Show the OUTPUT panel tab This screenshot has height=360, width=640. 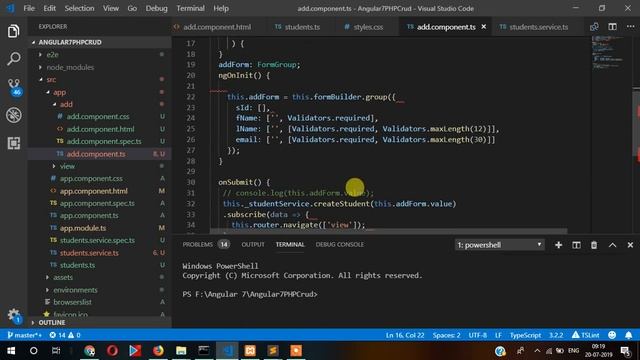pos(253,244)
